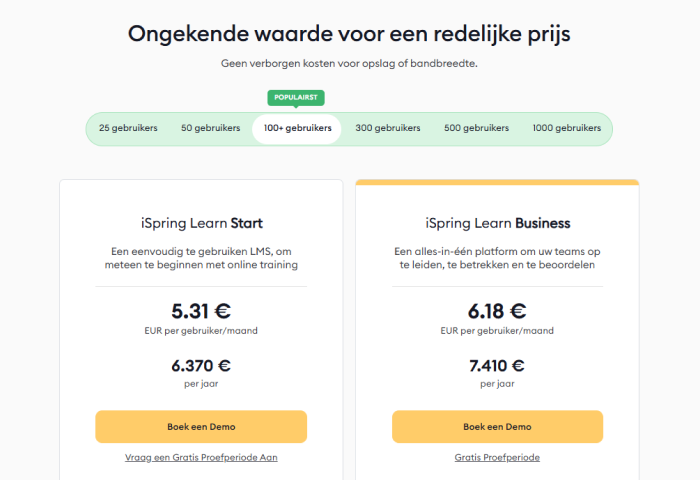Click the 6.370 € yearly price
The image size is (700, 480).
(201, 366)
